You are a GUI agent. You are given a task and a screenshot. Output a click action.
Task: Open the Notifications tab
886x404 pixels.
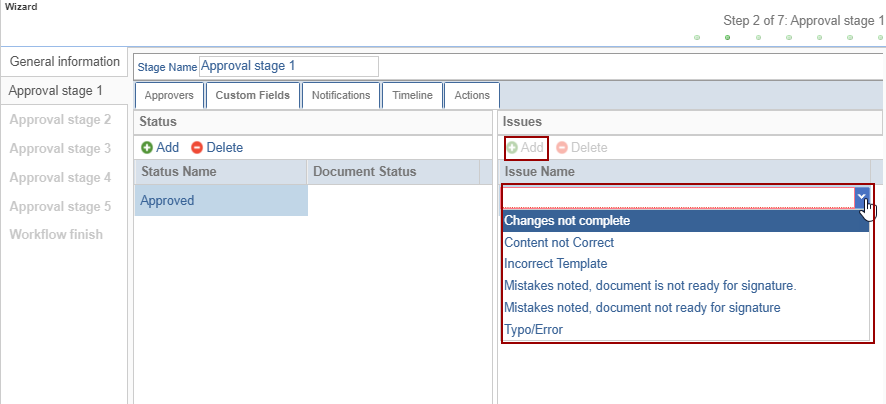(x=341, y=95)
